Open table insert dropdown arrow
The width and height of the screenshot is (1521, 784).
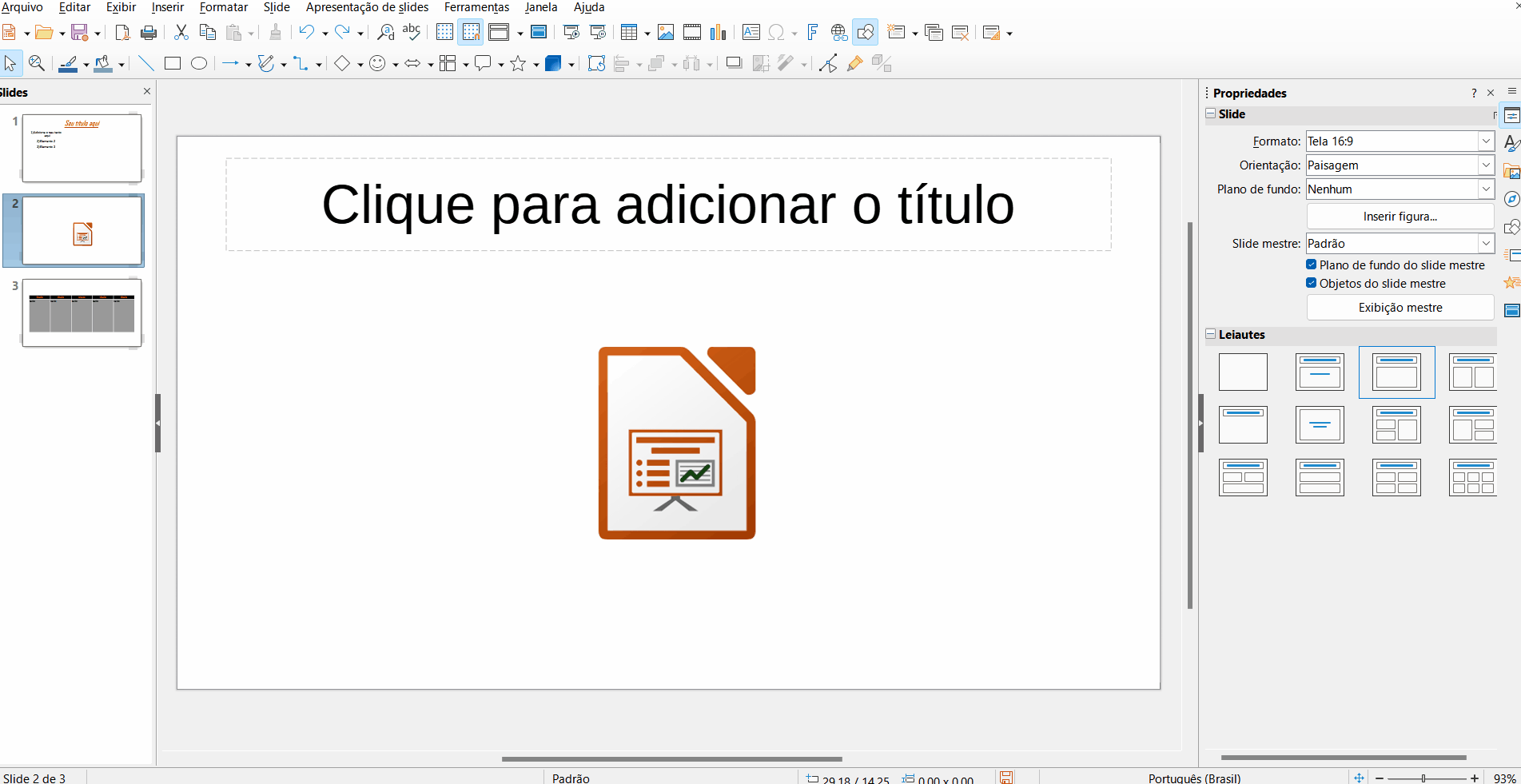point(647,34)
